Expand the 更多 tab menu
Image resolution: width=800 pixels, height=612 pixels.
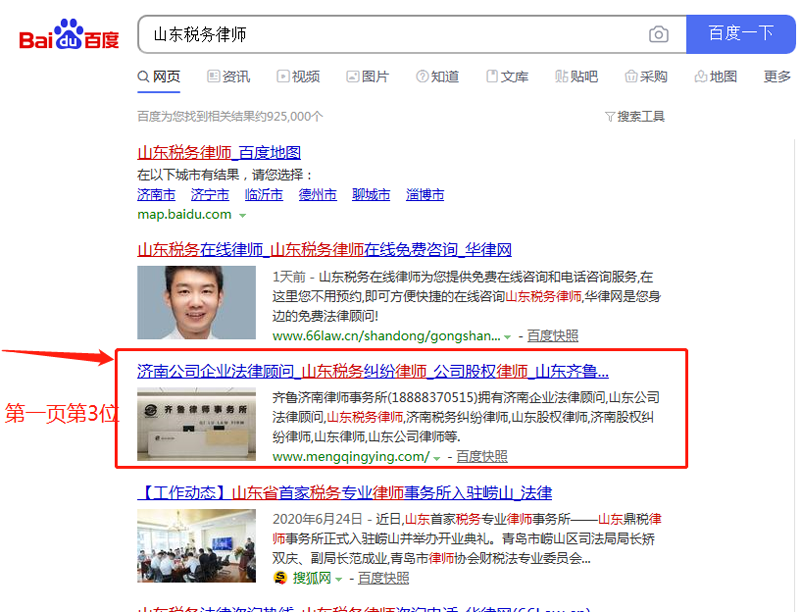coord(777,77)
